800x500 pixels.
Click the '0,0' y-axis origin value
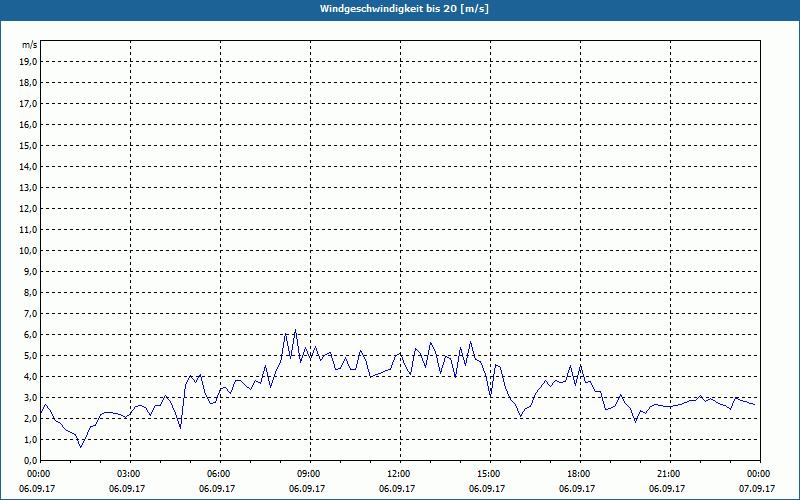pyautogui.click(x=30, y=460)
